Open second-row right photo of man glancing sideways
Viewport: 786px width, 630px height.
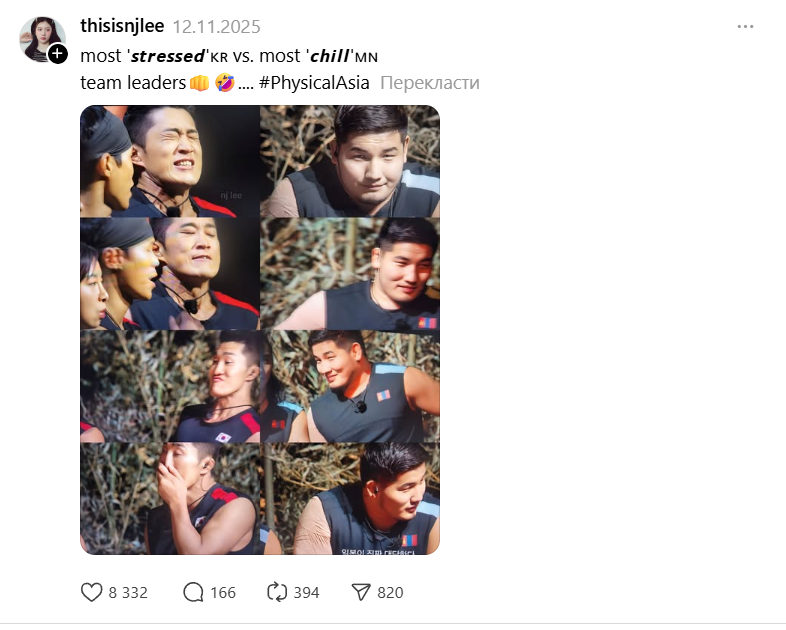click(x=350, y=274)
